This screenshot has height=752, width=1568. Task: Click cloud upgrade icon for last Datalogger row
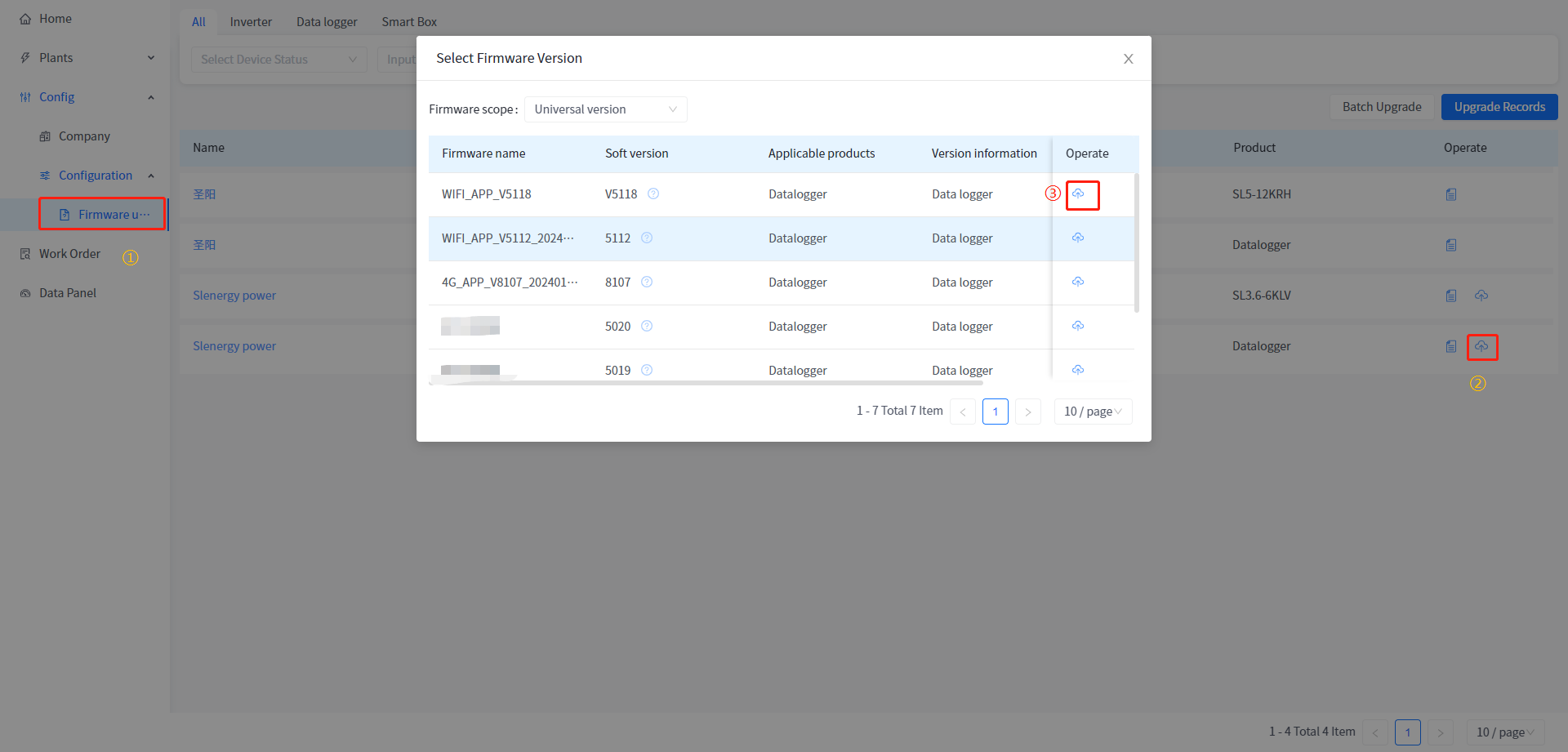click(x=1481, y=346)
